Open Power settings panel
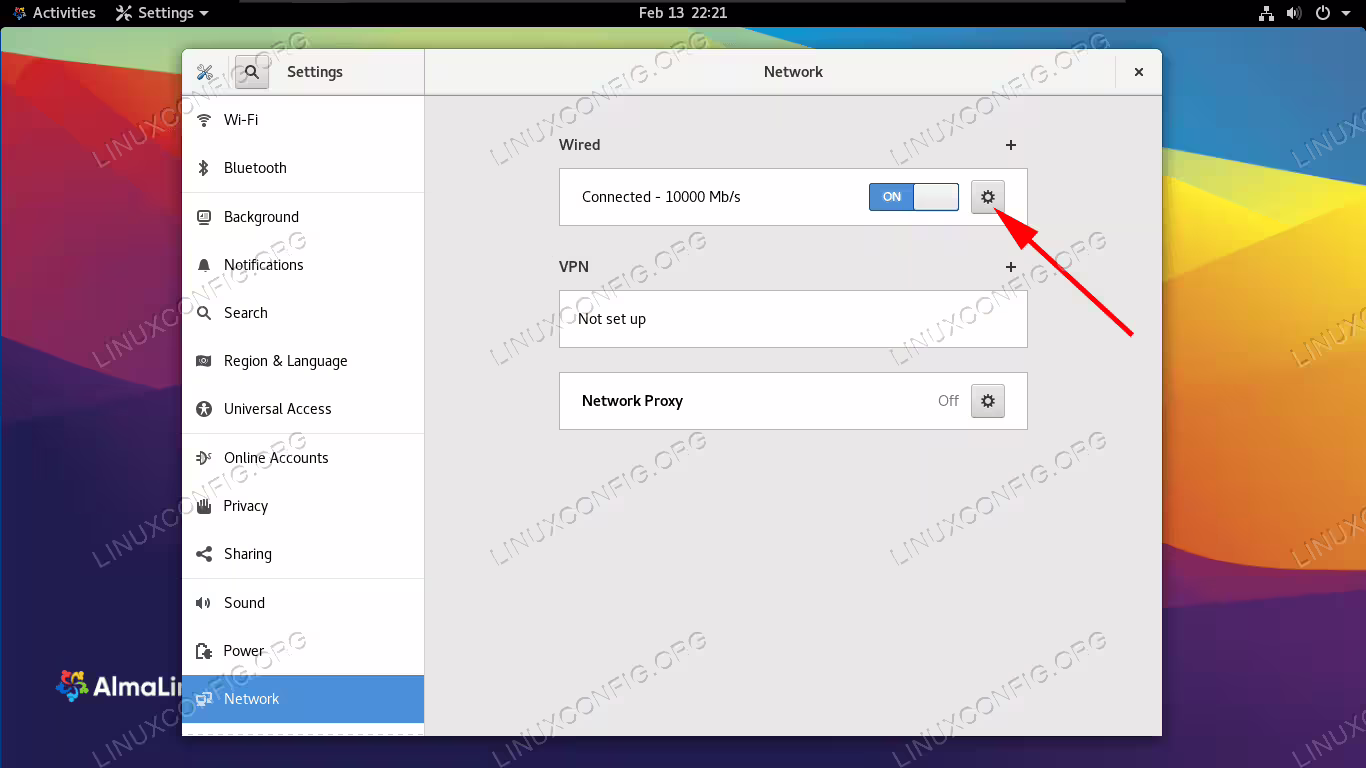This screenshot has width=1366, height=768. pyautogui.click(x=303, y=651)
